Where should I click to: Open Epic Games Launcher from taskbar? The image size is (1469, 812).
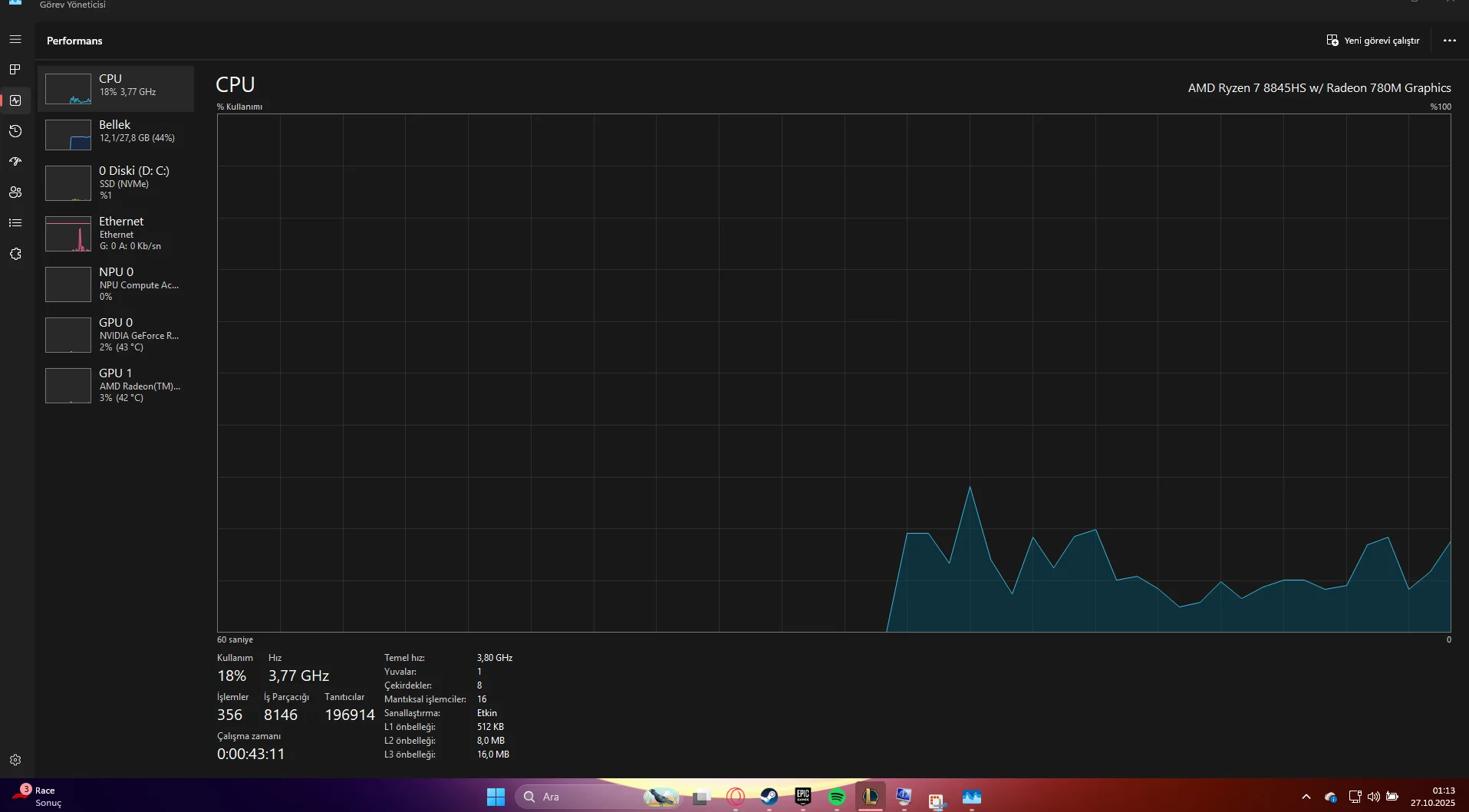pos(803,797)
